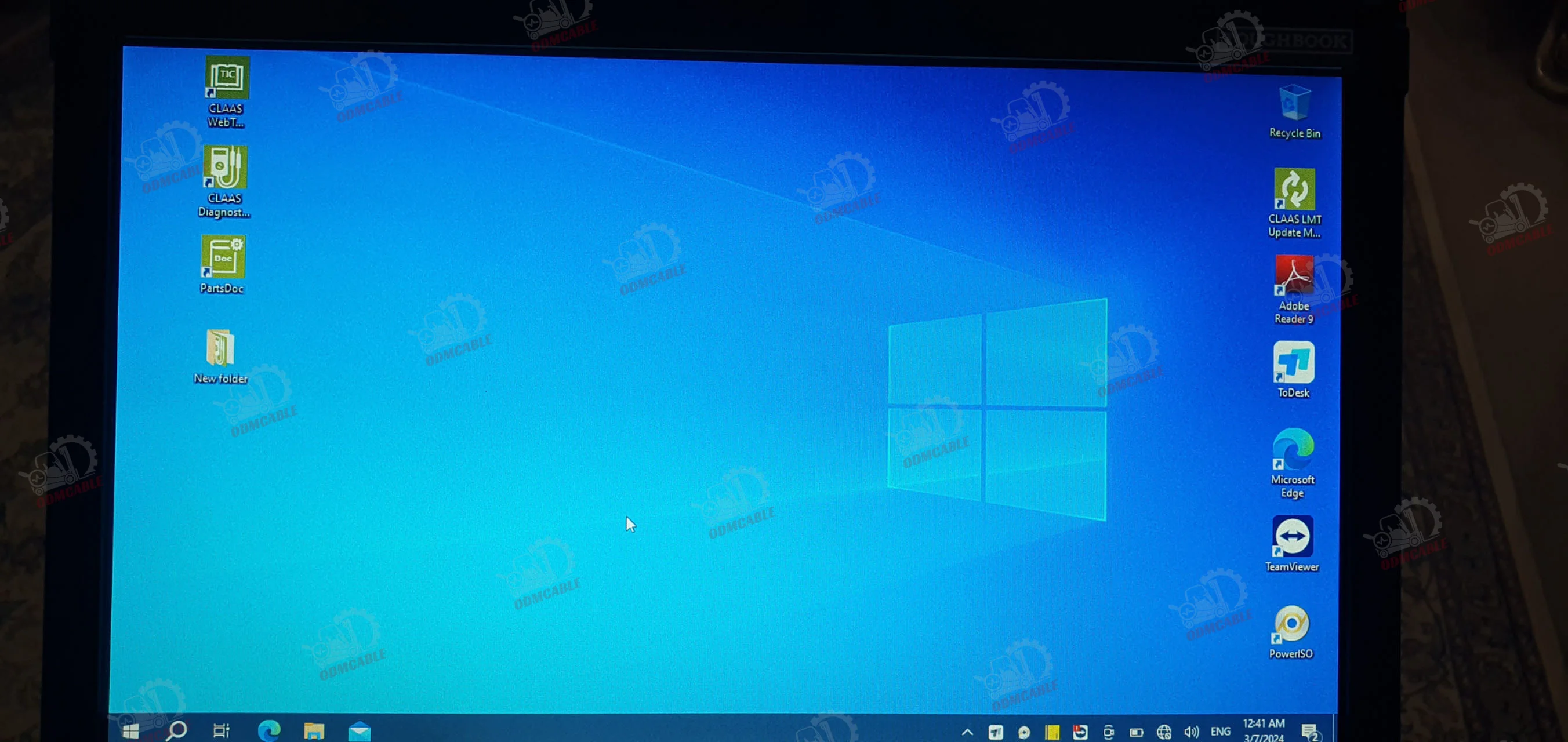This screenshot has width=1568, height=742.
Task: Expand the hidden system tray icons chevron
Action: (967, 732)
